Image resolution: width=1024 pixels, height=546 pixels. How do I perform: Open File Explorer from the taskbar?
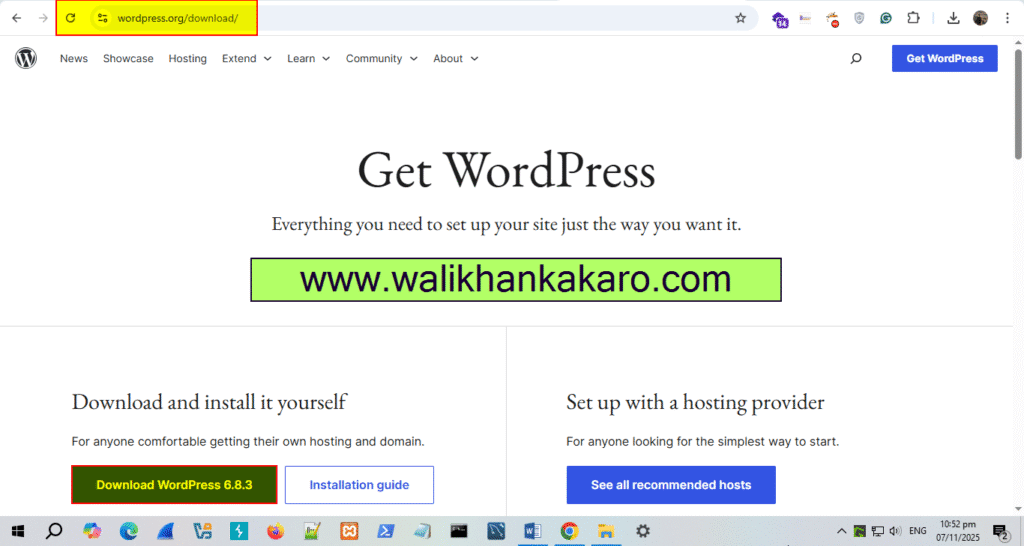click(x=606, y=531)
